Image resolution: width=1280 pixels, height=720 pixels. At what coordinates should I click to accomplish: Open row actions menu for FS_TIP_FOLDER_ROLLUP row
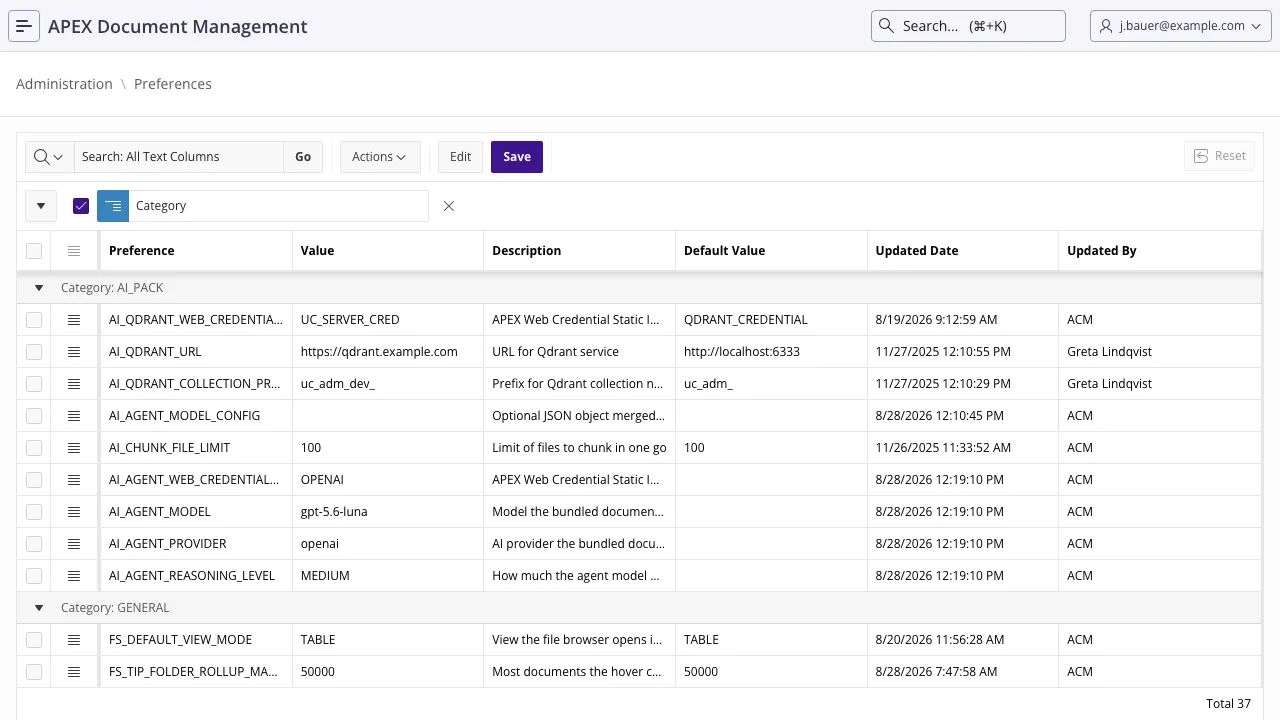[x=74, y=672]
